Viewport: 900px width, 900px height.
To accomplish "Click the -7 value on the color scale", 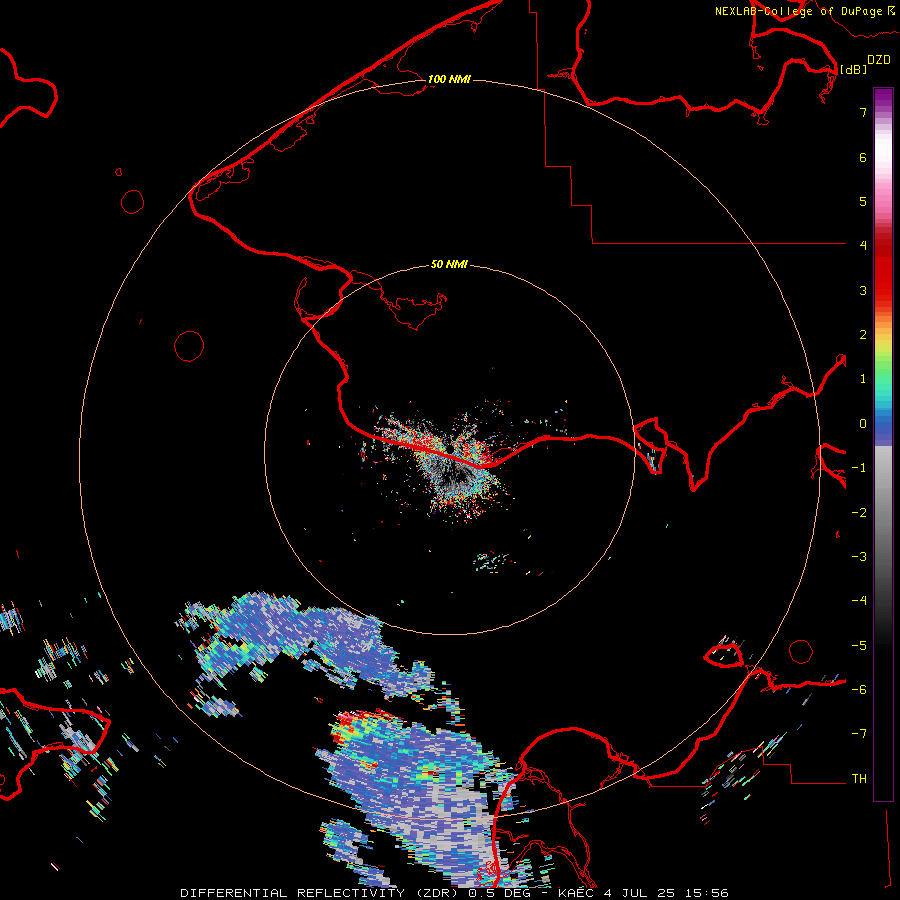I will 859,734.
